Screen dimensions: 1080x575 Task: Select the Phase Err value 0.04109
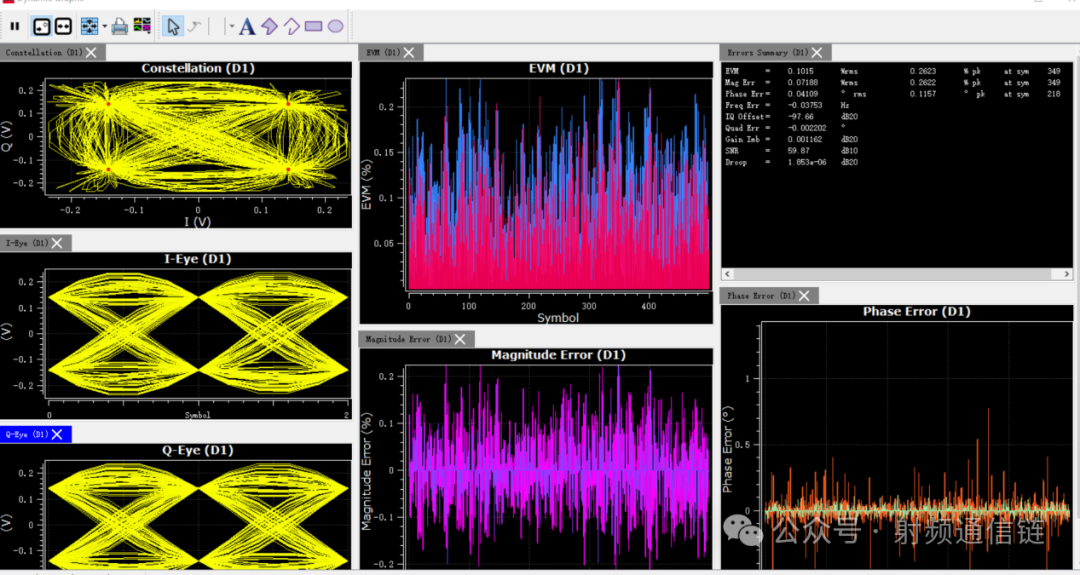pos(802,94)
